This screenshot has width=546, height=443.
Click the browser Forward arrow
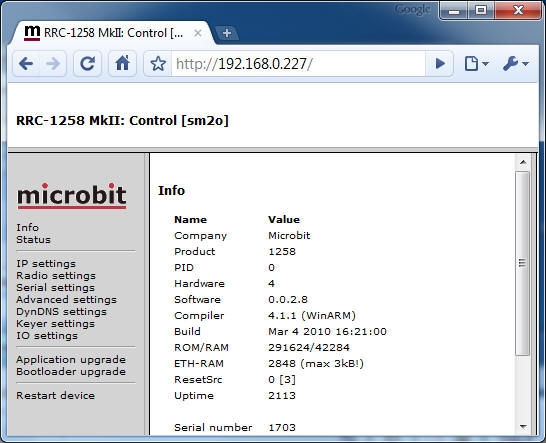coord(53,64)
